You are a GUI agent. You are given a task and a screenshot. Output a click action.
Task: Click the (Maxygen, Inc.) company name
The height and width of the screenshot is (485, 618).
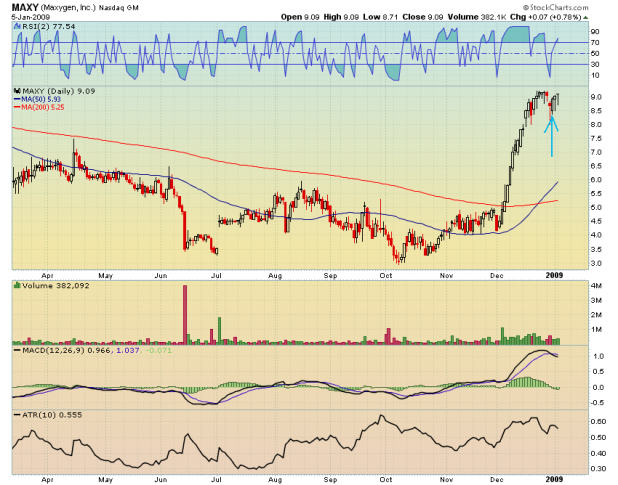[x=68, y=7]
